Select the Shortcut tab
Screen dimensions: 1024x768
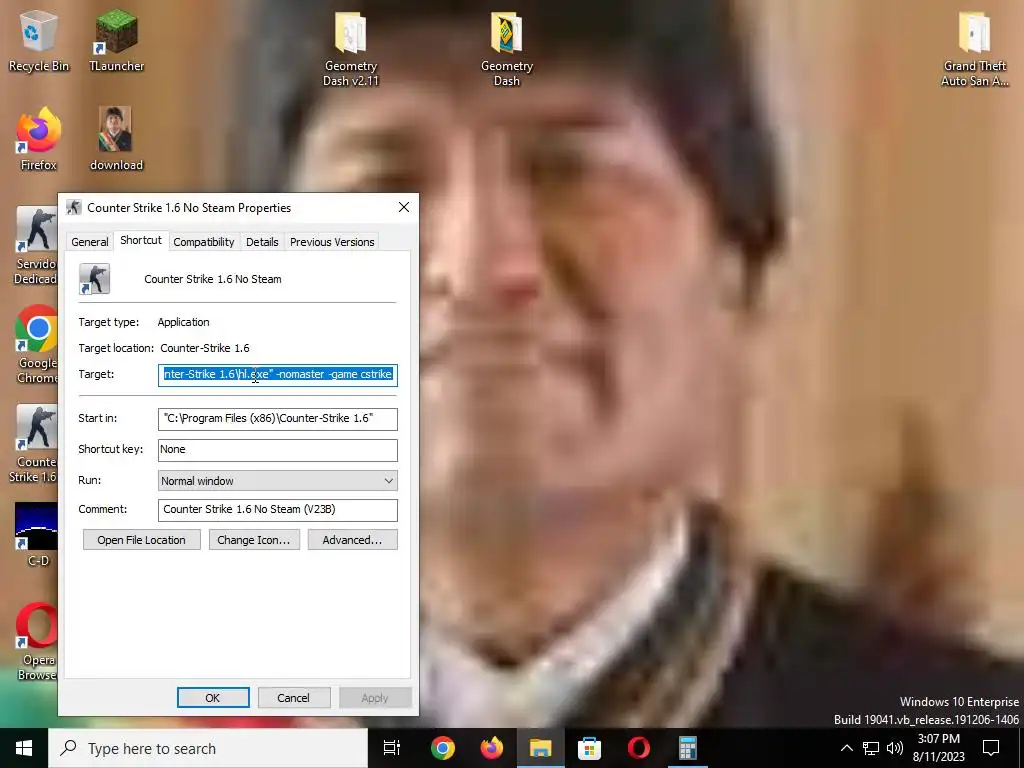141,240
